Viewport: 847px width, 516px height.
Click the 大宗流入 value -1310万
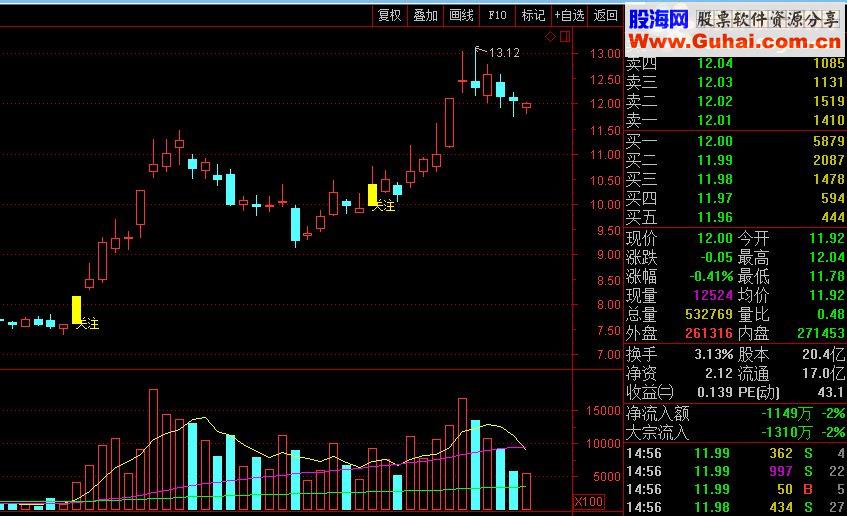coord(787,432)
